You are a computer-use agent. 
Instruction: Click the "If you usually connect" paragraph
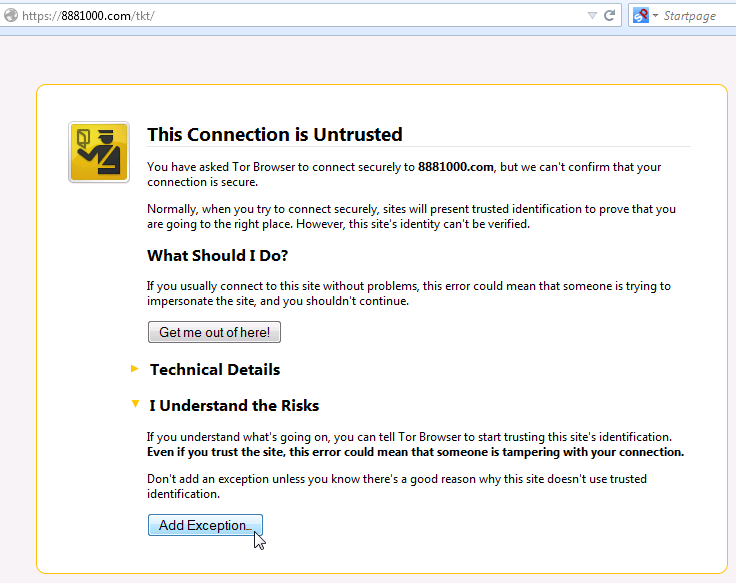(x=409, y=293)
